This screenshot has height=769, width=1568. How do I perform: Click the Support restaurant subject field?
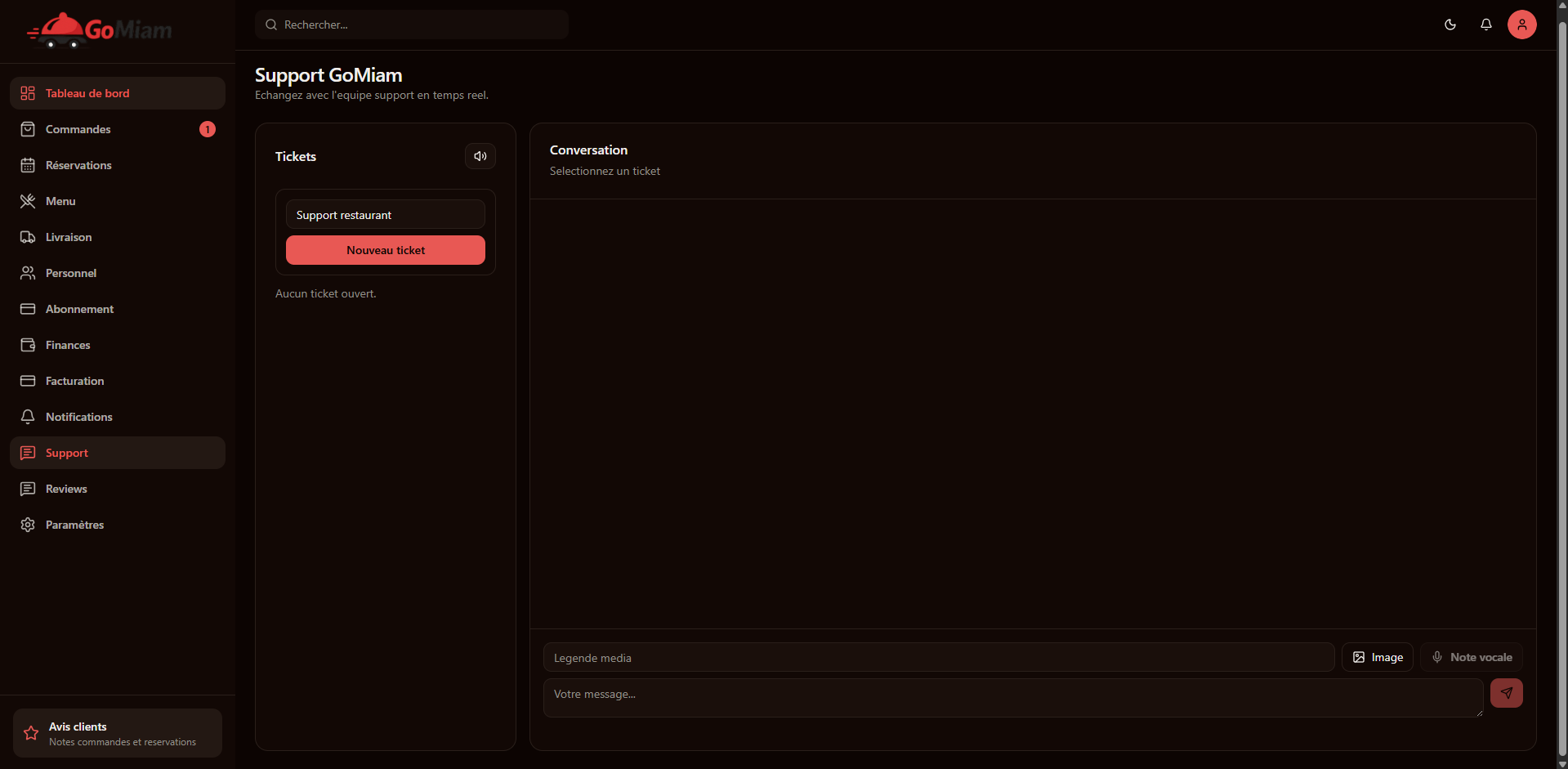tap(386, 214)
